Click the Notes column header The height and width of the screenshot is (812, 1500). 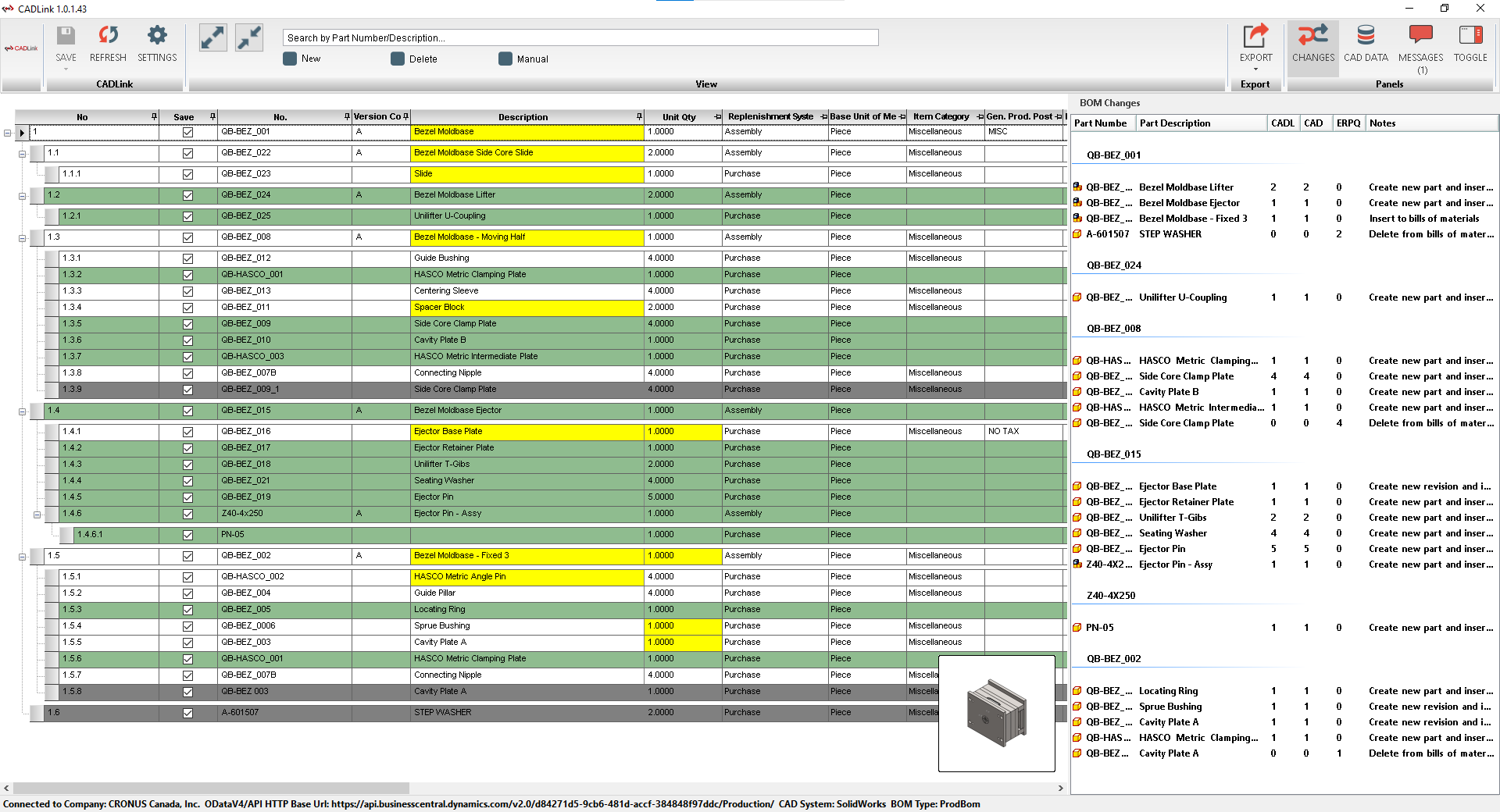click(1431, 123)
